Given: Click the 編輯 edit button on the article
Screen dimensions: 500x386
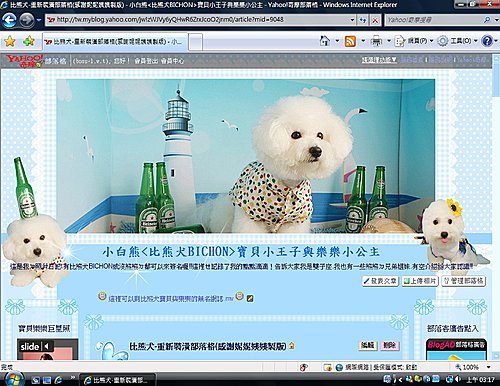Looking at the screenshot, I should coord(367,345).
